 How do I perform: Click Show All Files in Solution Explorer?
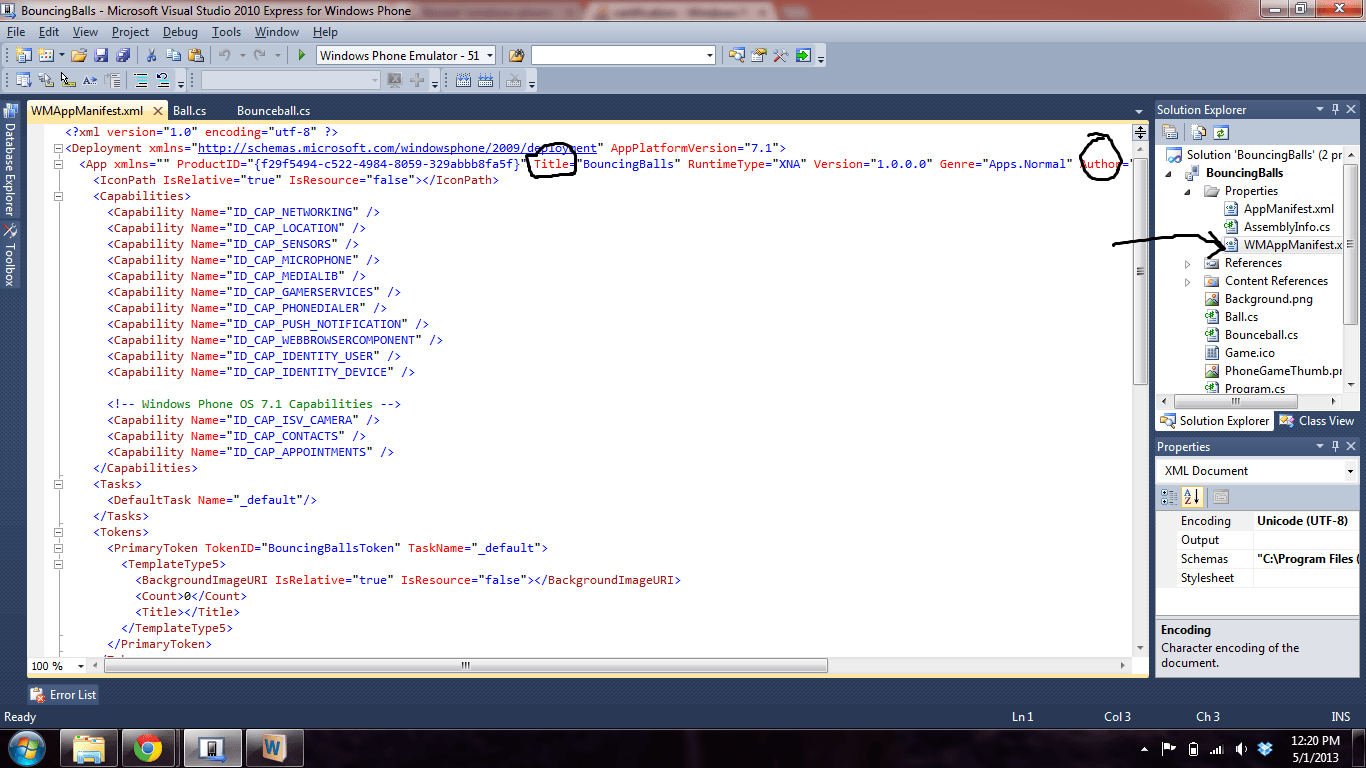[x=1199, y=132]
